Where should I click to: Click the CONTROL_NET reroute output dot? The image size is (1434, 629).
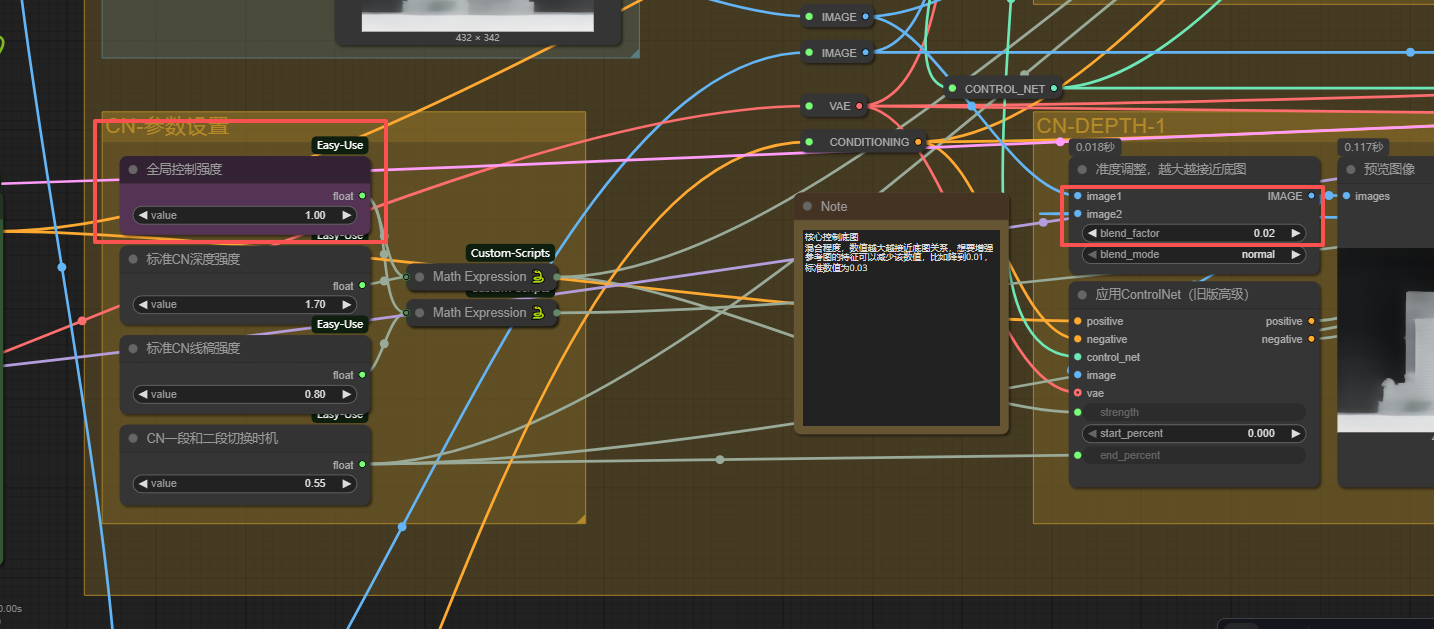[x=1054, y=88]
